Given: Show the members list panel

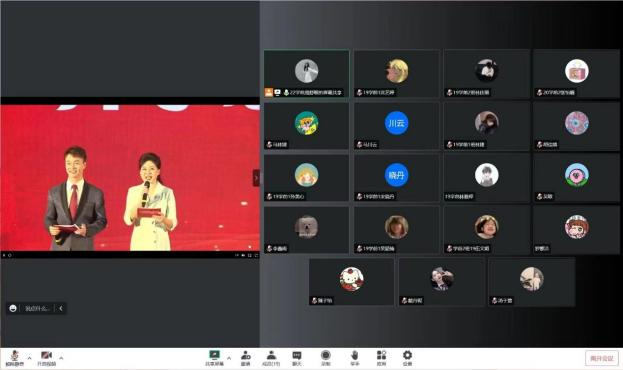Looking at the screenshot, I should (271, 358).
